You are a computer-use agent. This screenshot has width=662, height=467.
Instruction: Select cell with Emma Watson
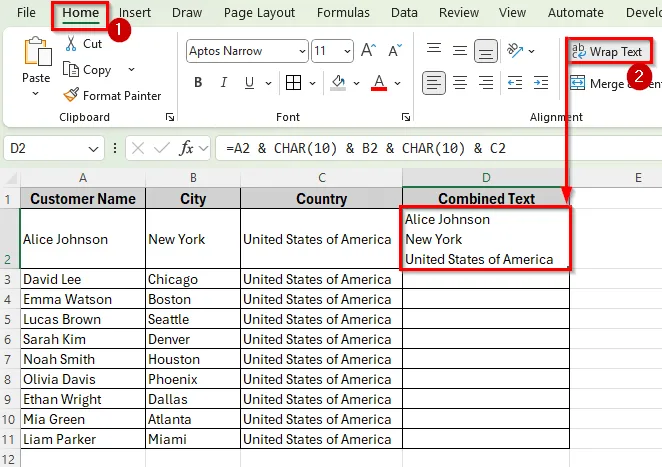click(83, 299)
